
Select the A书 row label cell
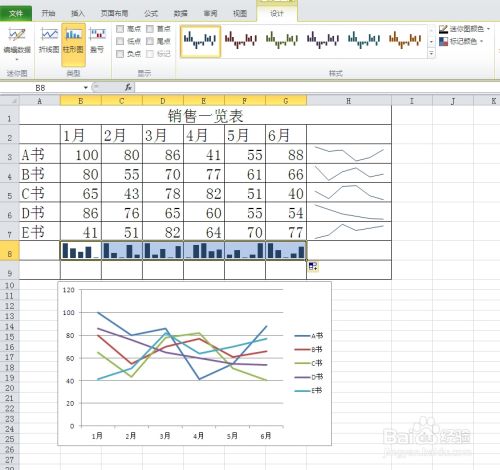click(x=40, y=154)
